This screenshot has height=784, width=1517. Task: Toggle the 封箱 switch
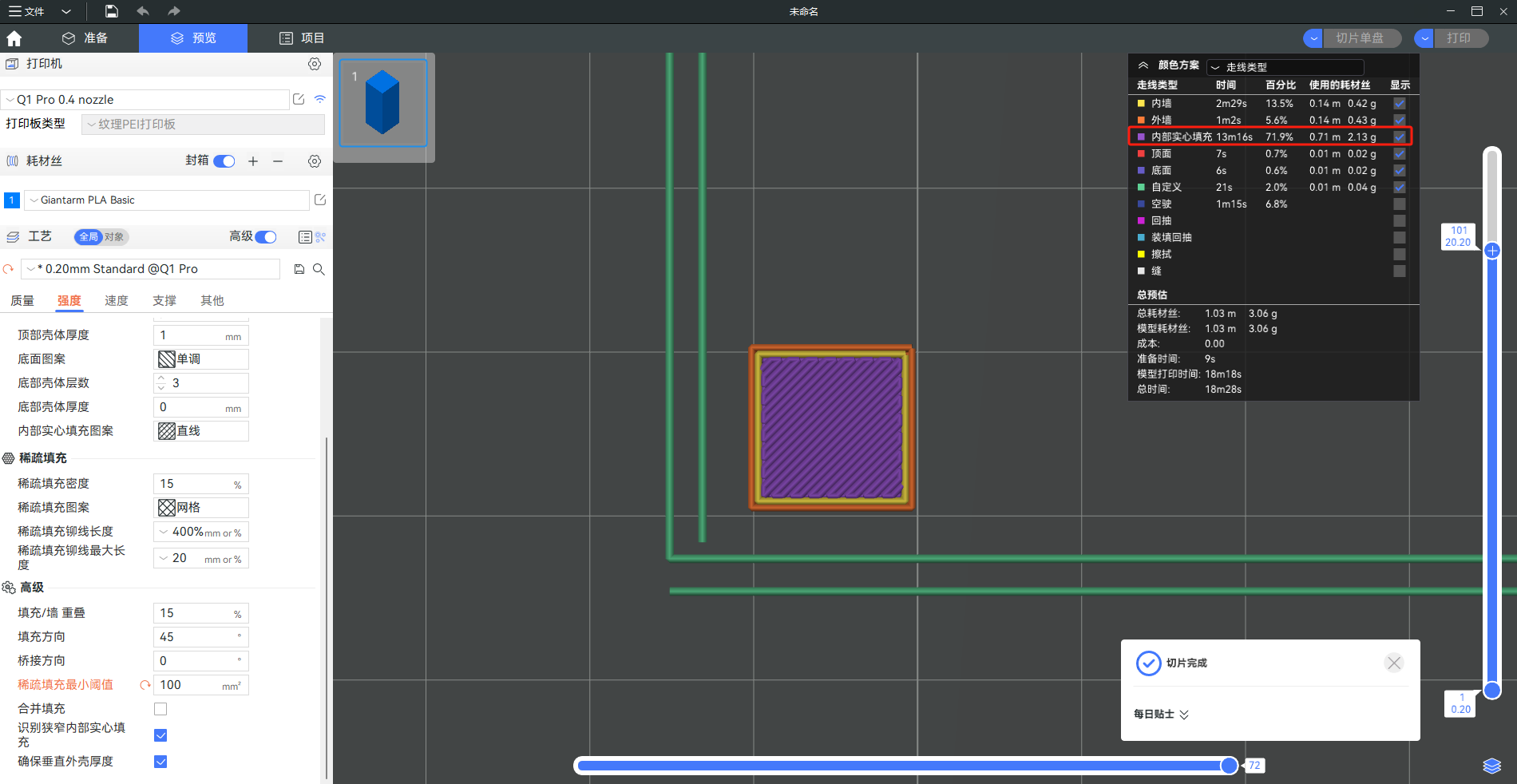point(224,161)
